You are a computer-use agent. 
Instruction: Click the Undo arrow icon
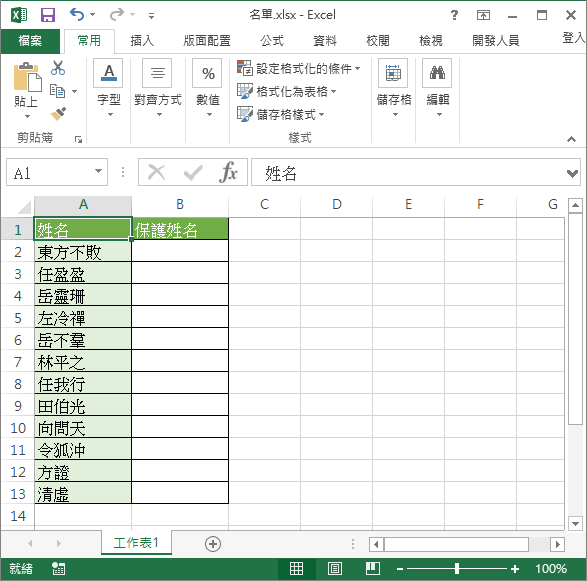[x=77, y=15]
